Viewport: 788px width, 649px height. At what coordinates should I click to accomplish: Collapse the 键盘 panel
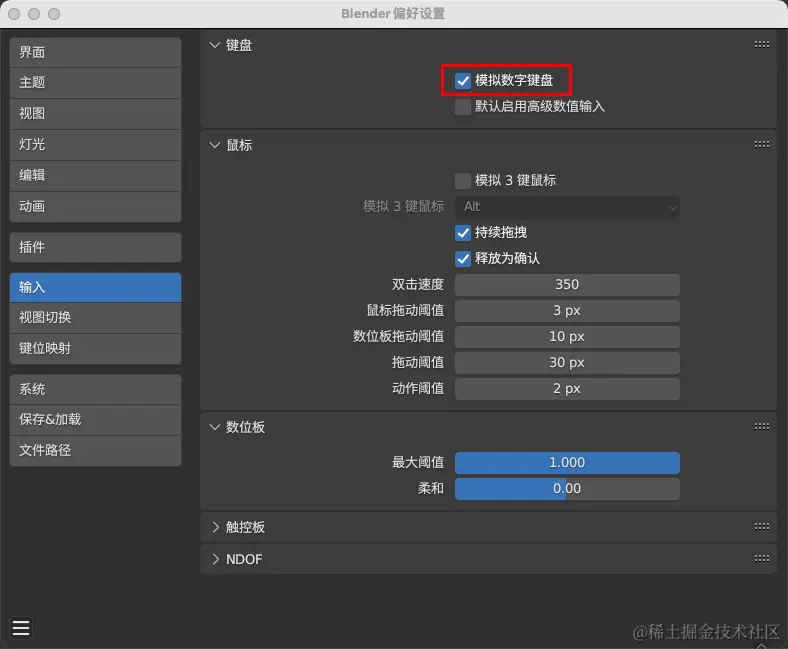[x=215, y=45]
